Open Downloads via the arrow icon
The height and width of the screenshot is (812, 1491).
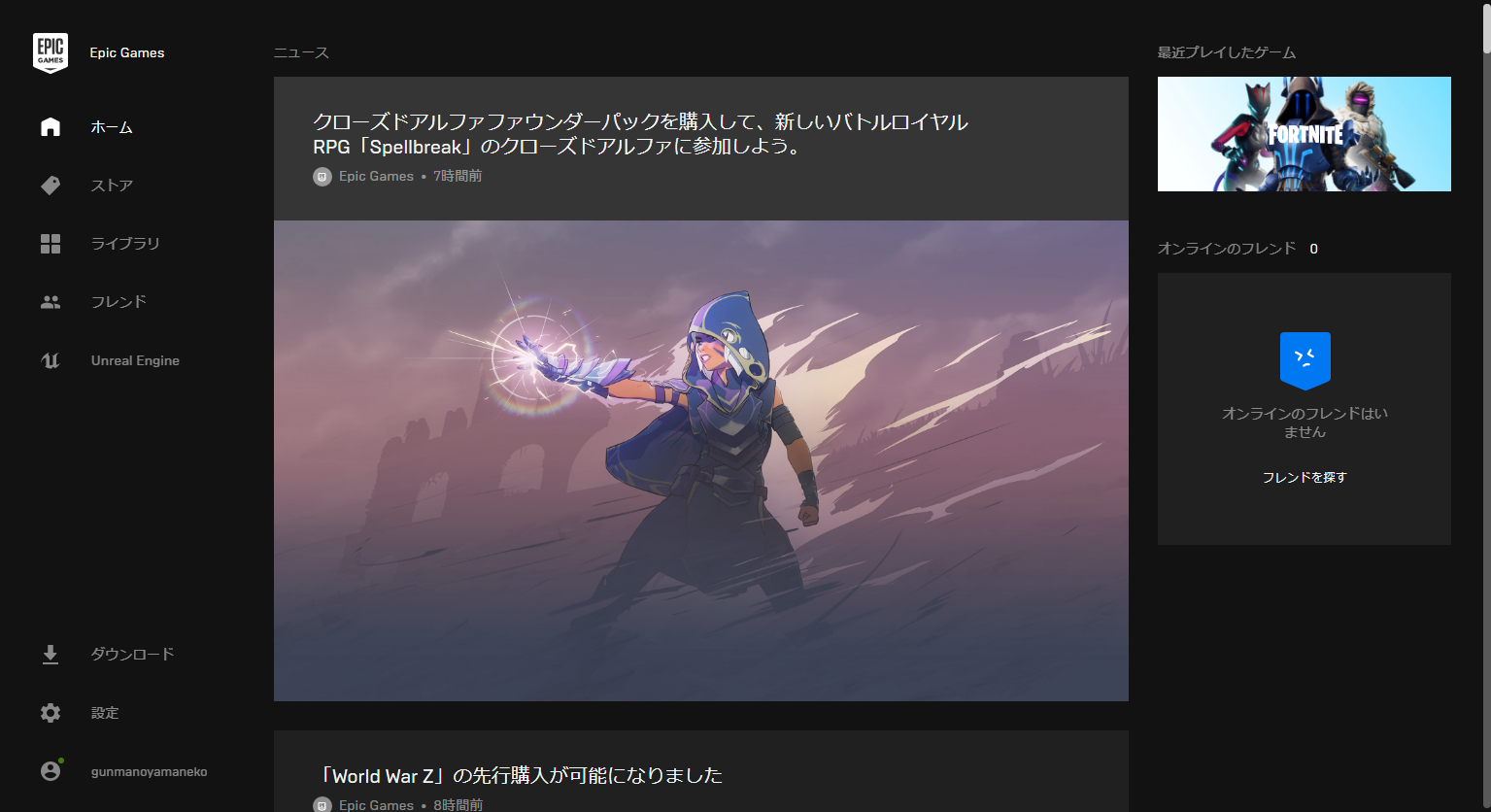coord(51,655)
